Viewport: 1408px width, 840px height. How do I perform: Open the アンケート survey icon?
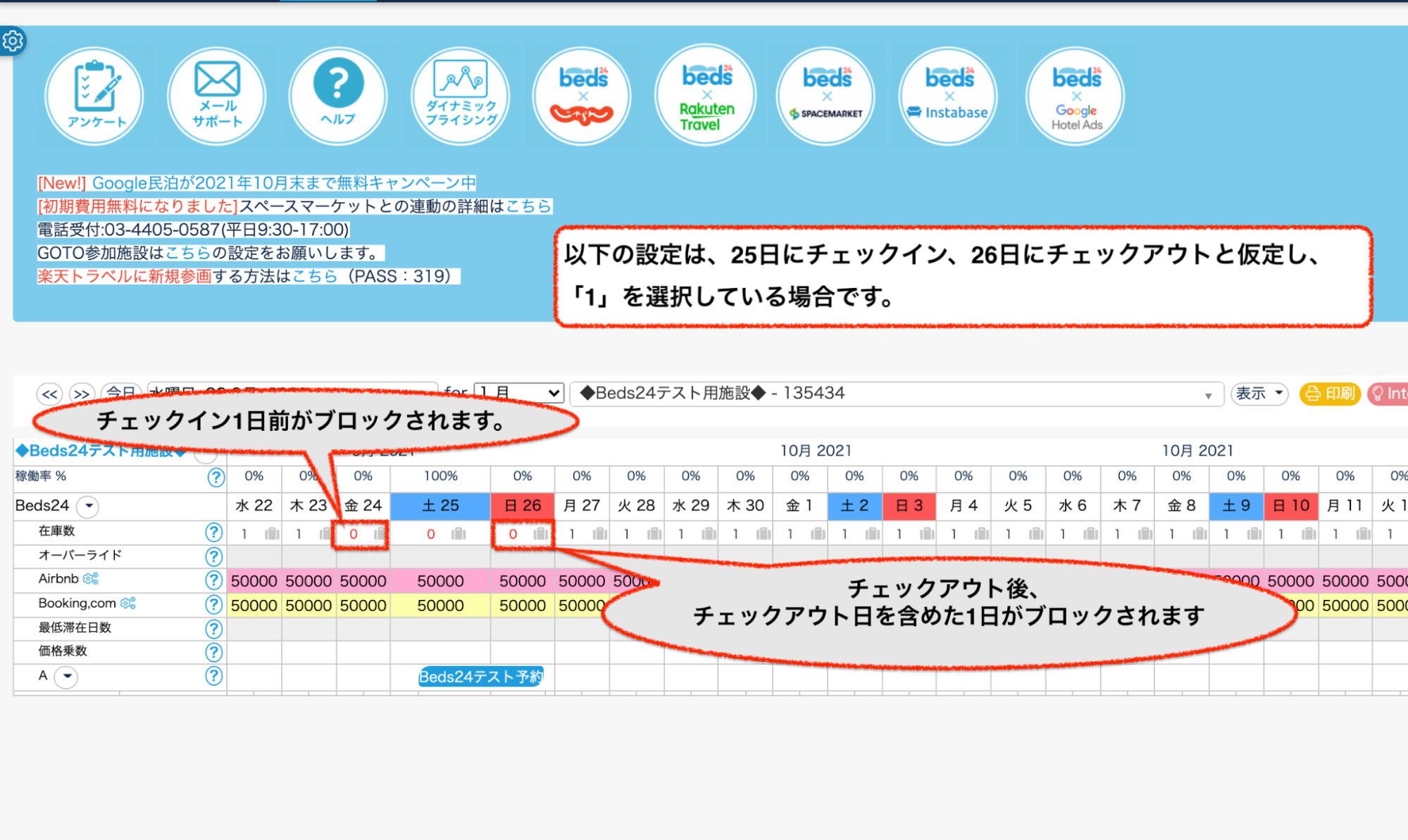[x=94, y=96]
